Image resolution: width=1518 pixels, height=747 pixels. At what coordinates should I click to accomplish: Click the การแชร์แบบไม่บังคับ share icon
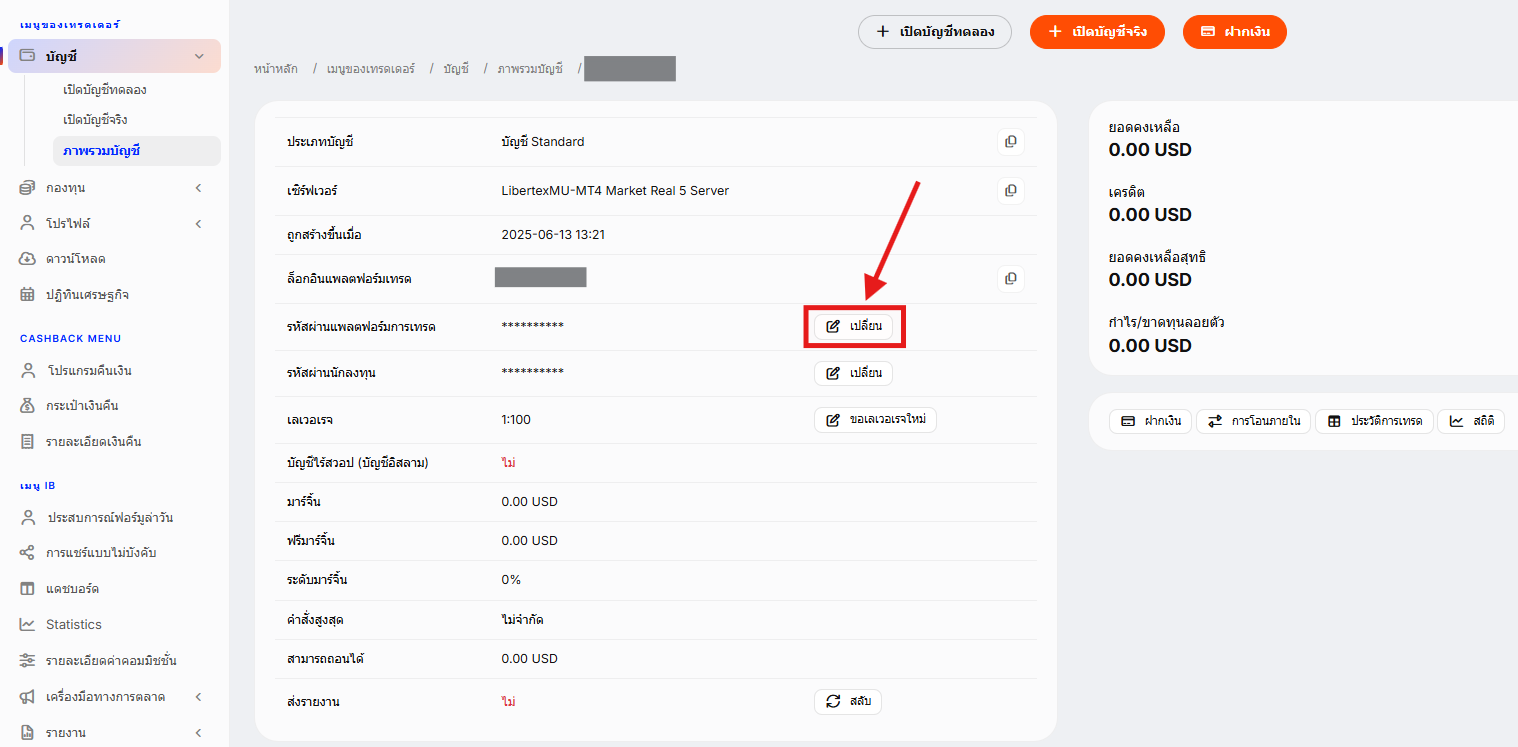click(28, 553)
